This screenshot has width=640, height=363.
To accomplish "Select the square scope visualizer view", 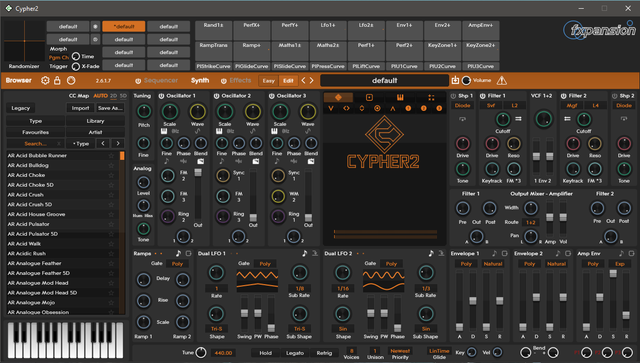I will point(369,97).
